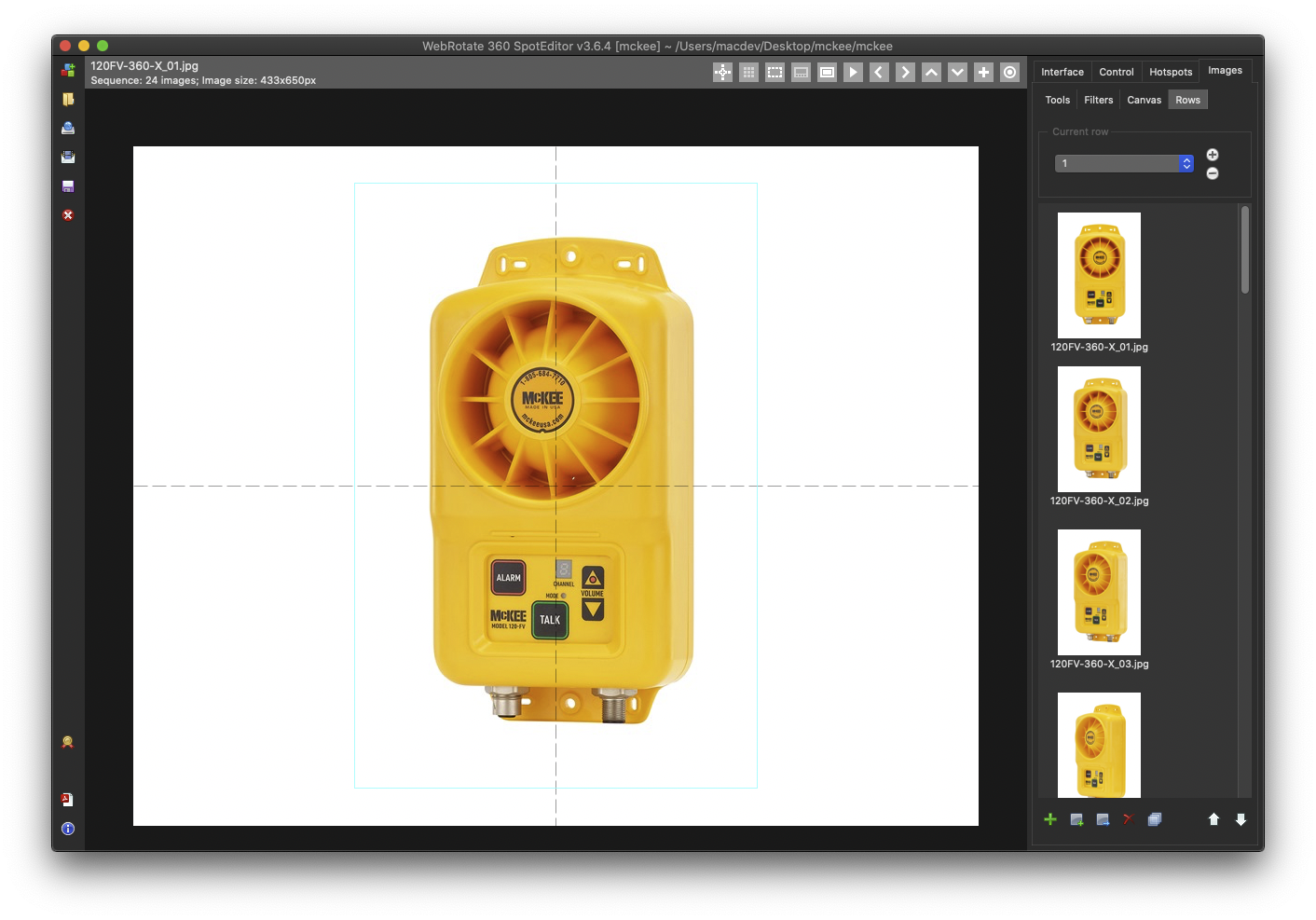Click the license ribbon badge icon

pos(68,742)
